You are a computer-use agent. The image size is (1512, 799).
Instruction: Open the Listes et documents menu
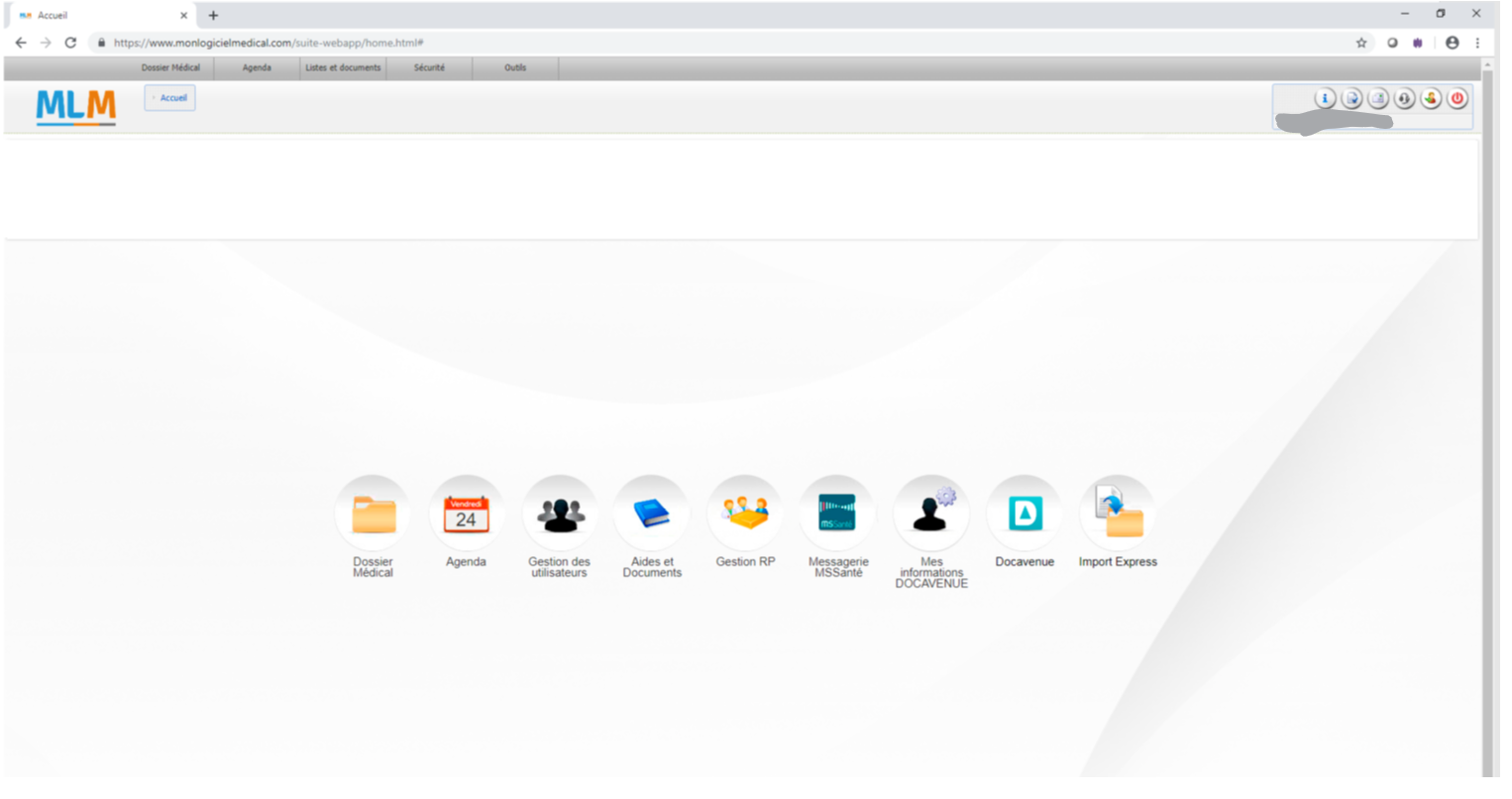(343, 67)
